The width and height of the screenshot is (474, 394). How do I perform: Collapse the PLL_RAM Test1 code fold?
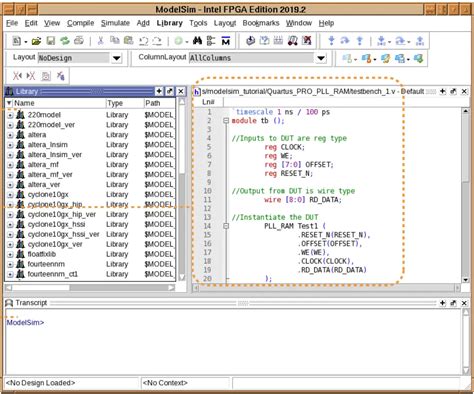226,226
